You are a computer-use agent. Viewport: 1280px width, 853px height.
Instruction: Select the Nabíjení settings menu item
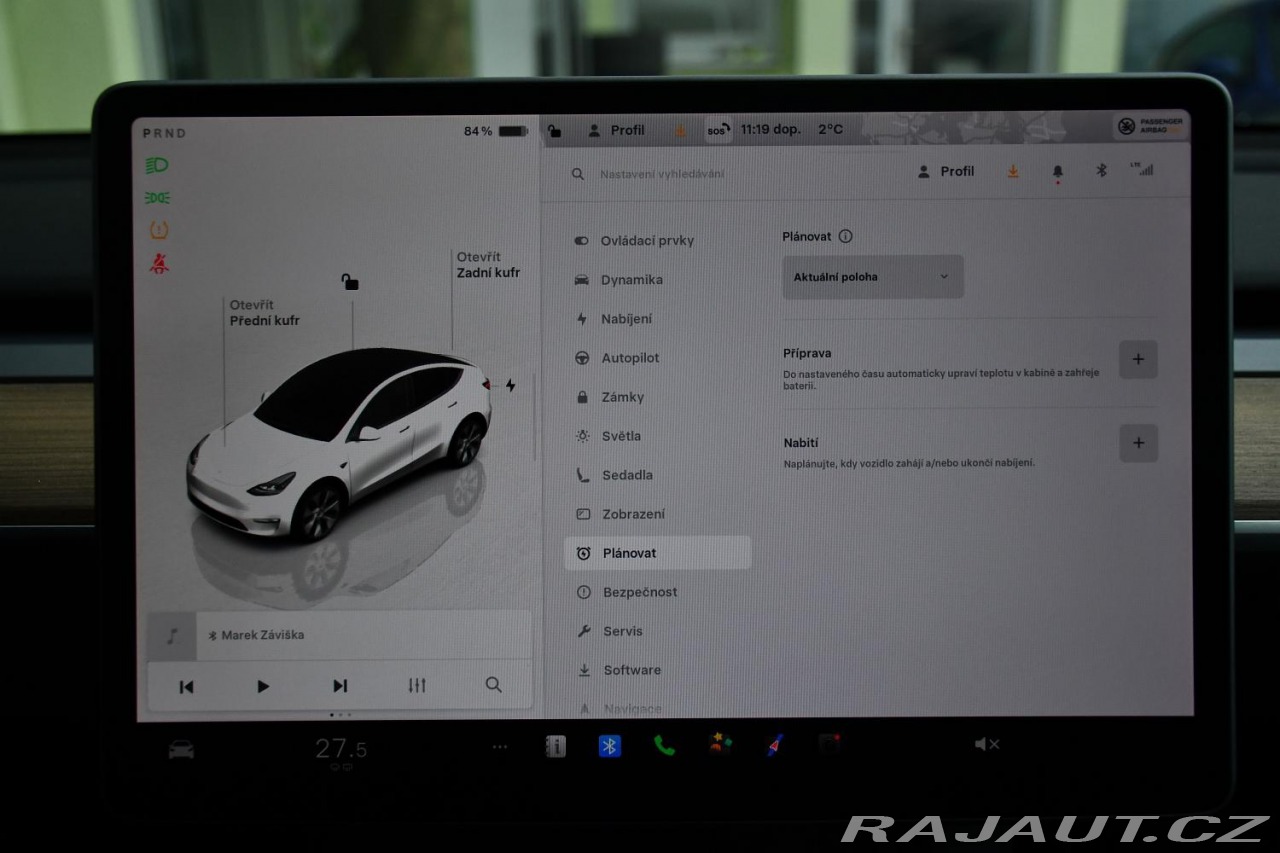(x=626, y=319)
